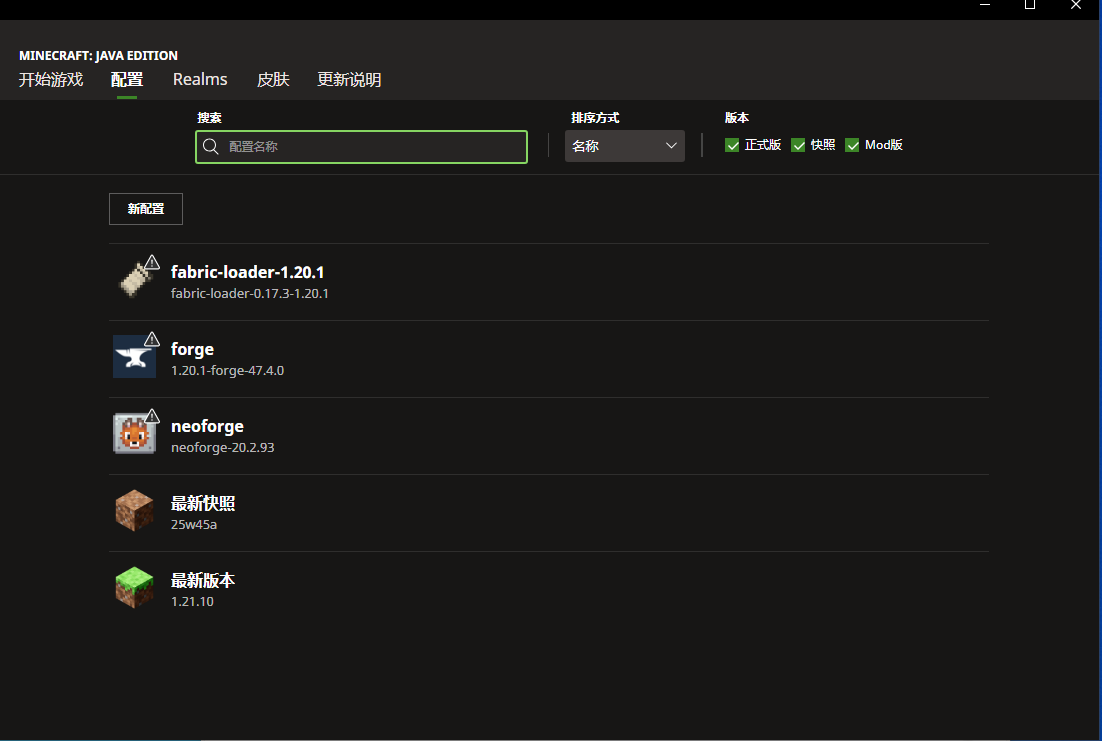Uncheck the 正式版 version filter
The width and height of the screenshot is (1102, 741).
click(732, 145)
